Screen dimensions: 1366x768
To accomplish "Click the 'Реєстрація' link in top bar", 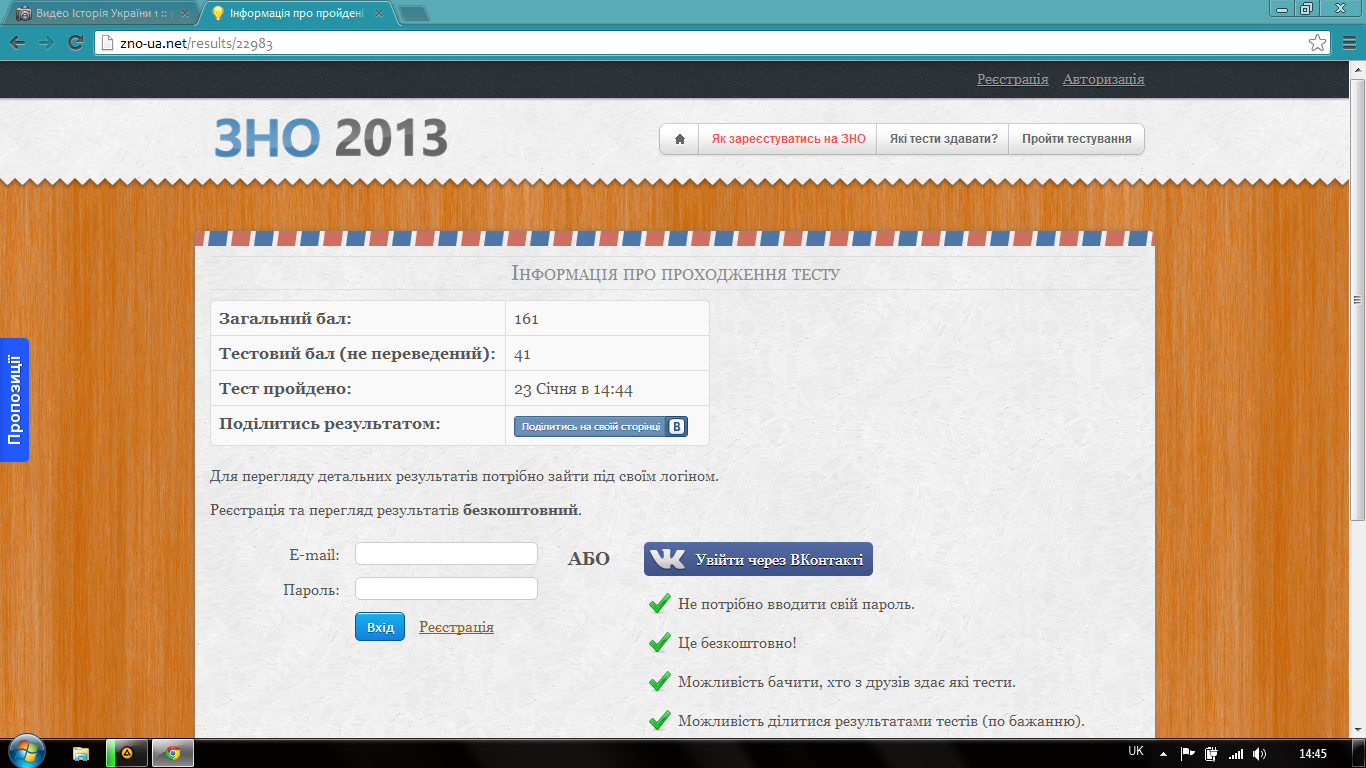I will (1013, 79).
